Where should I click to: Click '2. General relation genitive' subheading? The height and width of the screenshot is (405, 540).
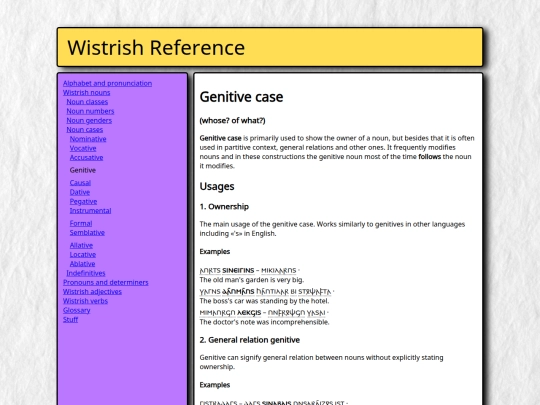[x=250, y=340]
